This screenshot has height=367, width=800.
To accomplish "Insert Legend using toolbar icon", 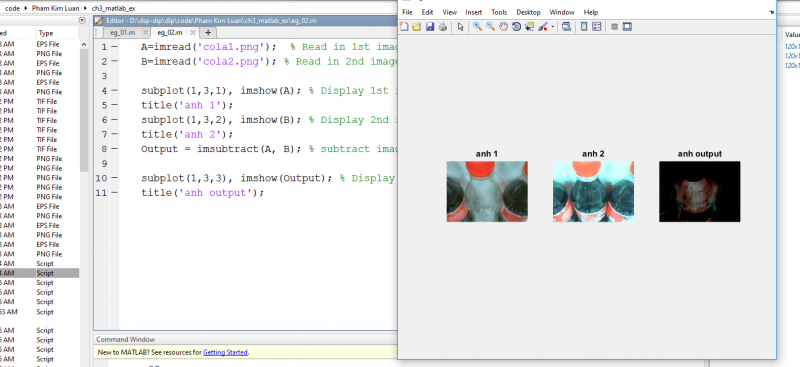I will (596, 27).
